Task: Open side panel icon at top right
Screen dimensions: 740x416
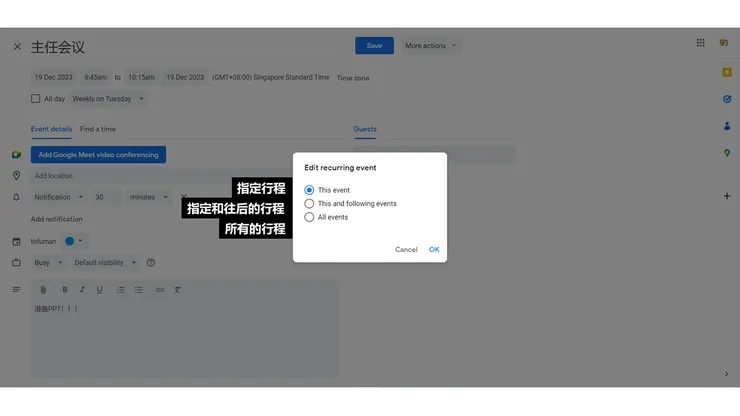Action: point(723,43)
